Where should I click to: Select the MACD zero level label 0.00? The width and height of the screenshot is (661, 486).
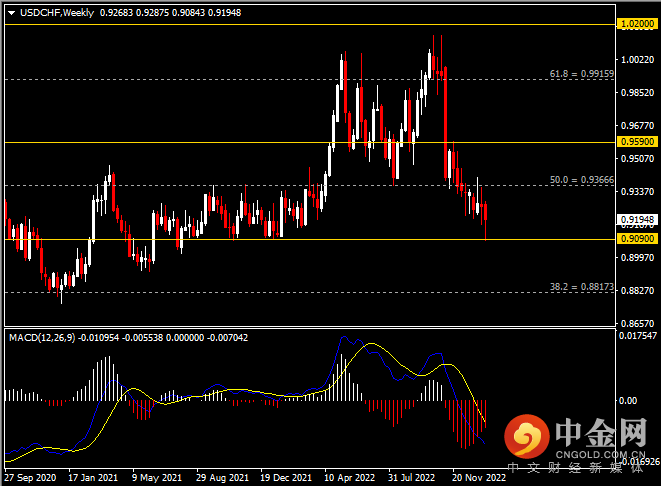tap(628, 400)
